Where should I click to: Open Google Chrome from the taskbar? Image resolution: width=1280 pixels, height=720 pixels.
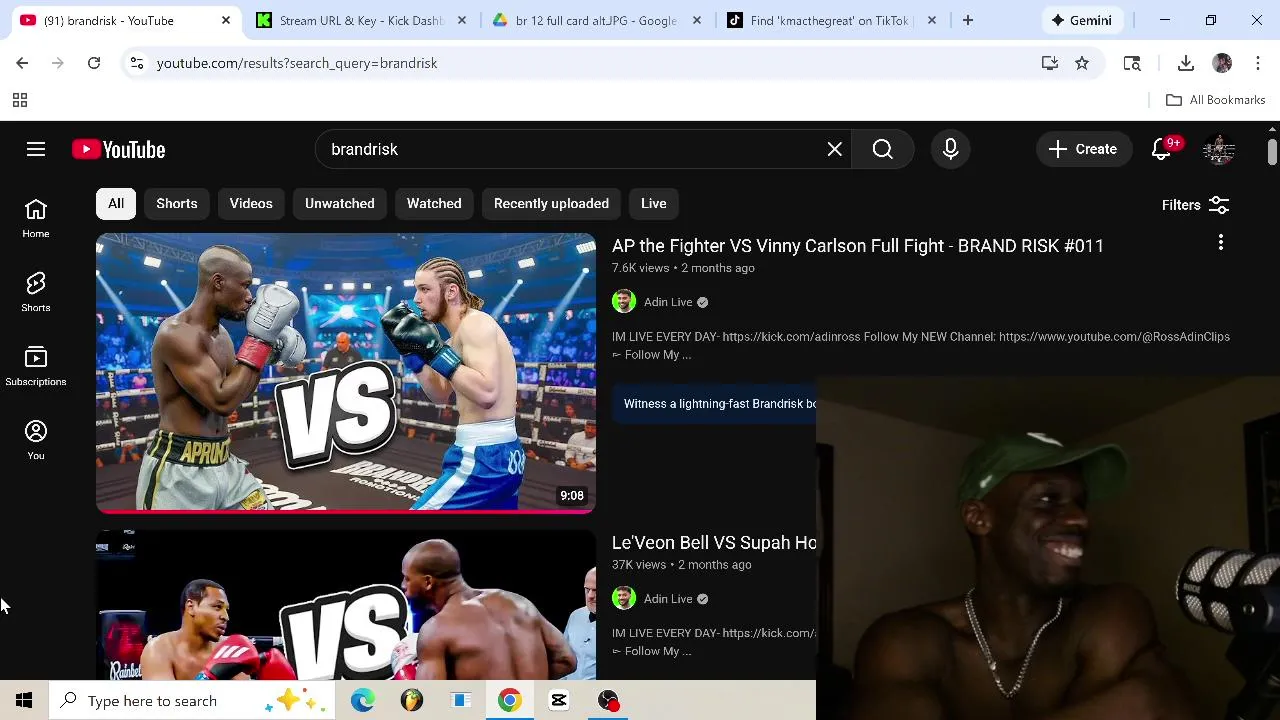tap(510, 700)
